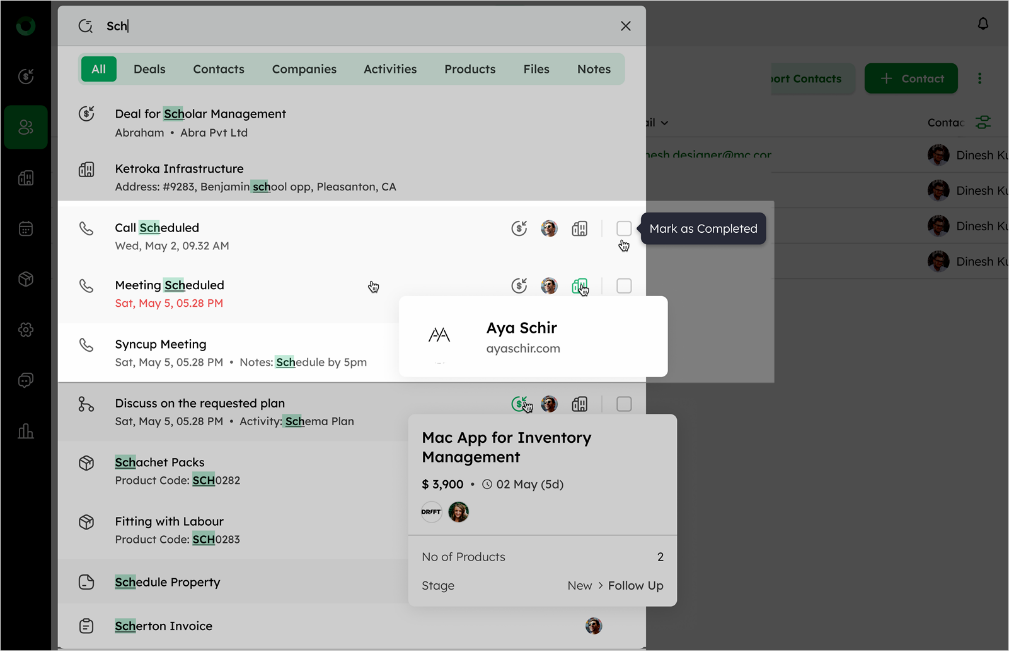Open Products box icon in sidebar

click(26, 279)
